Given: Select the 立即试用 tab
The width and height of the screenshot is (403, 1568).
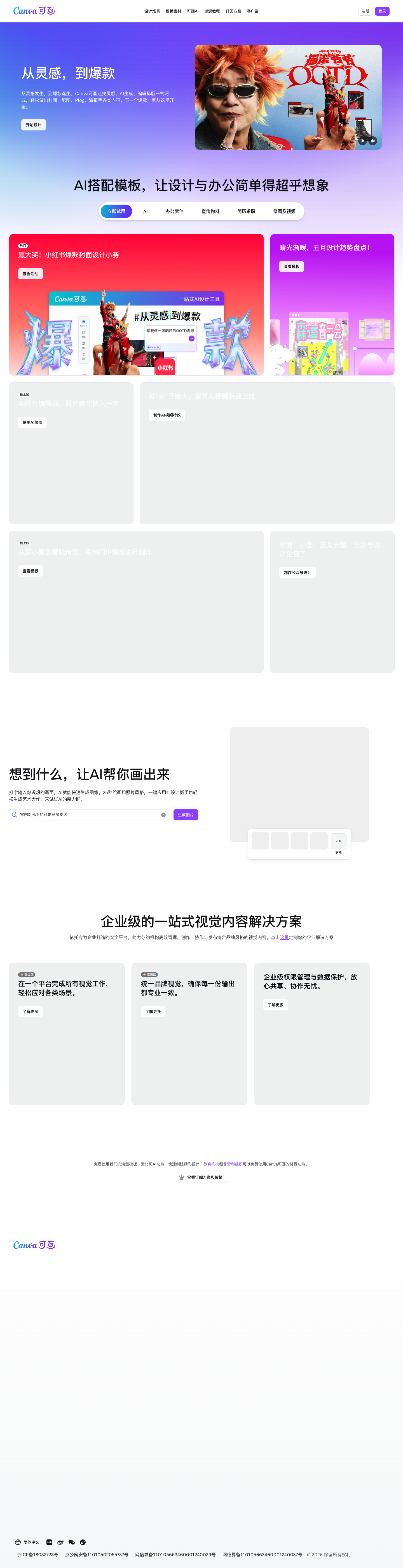Looking at the screenshot, I should coord(116,211).
